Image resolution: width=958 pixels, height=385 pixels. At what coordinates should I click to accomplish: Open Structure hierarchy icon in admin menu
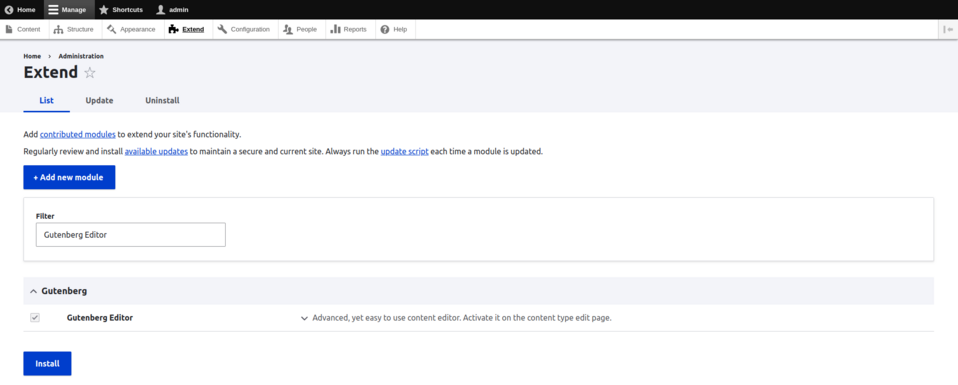[x=59, y=29]
